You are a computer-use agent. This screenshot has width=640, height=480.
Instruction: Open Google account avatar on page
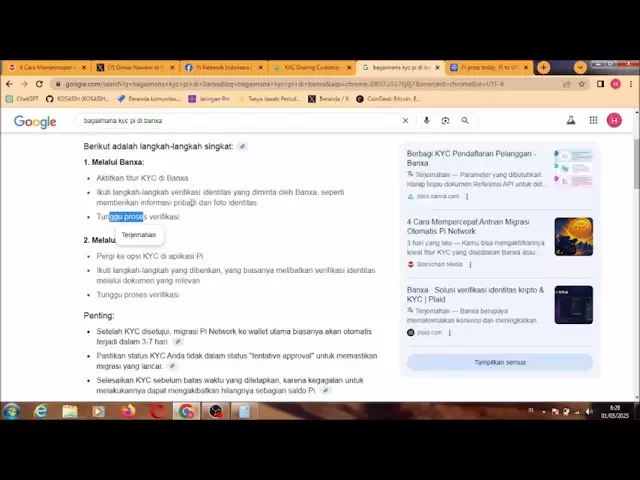(x=614, y=120)
